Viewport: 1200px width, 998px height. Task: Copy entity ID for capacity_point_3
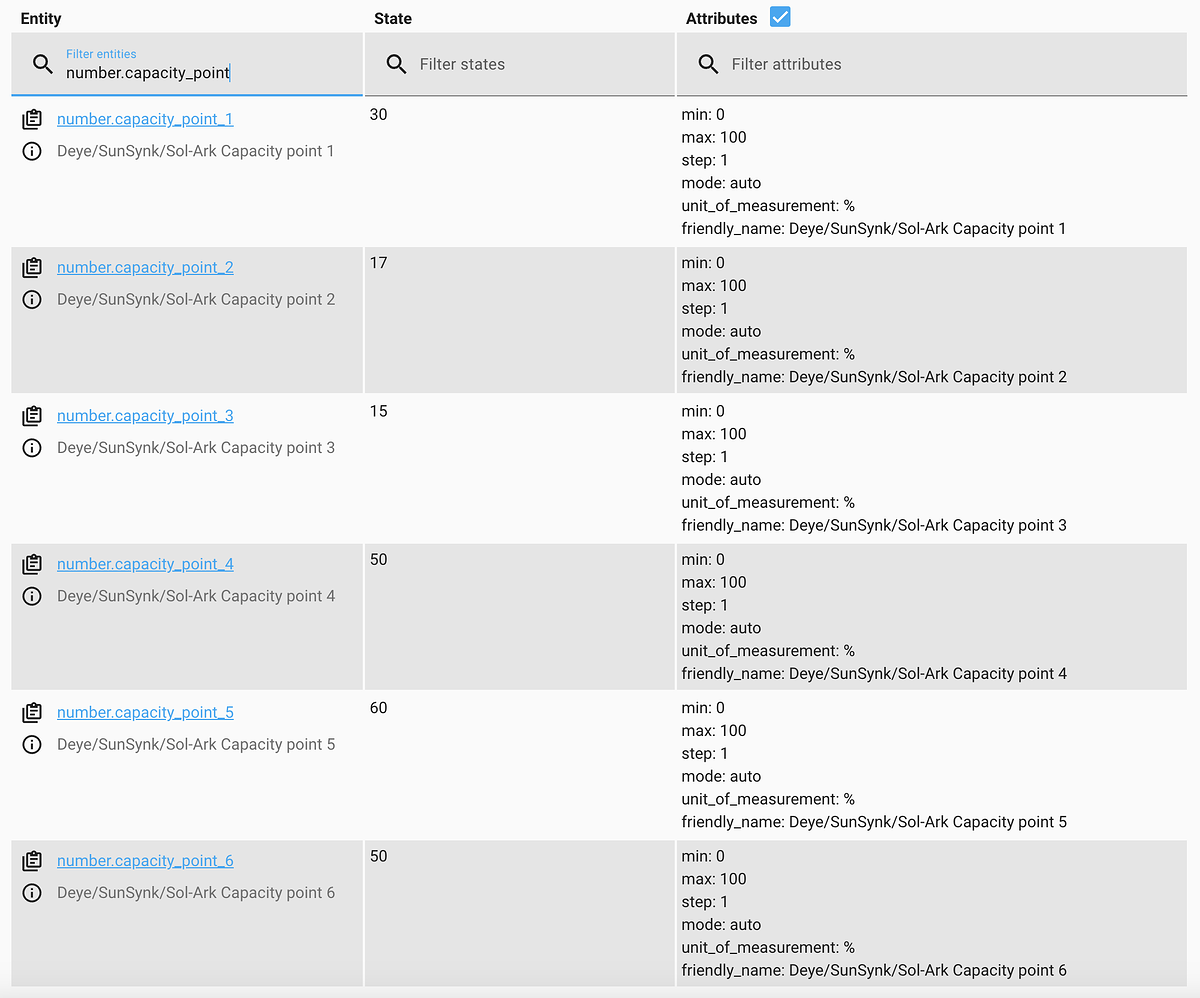[x=32, y=416]
